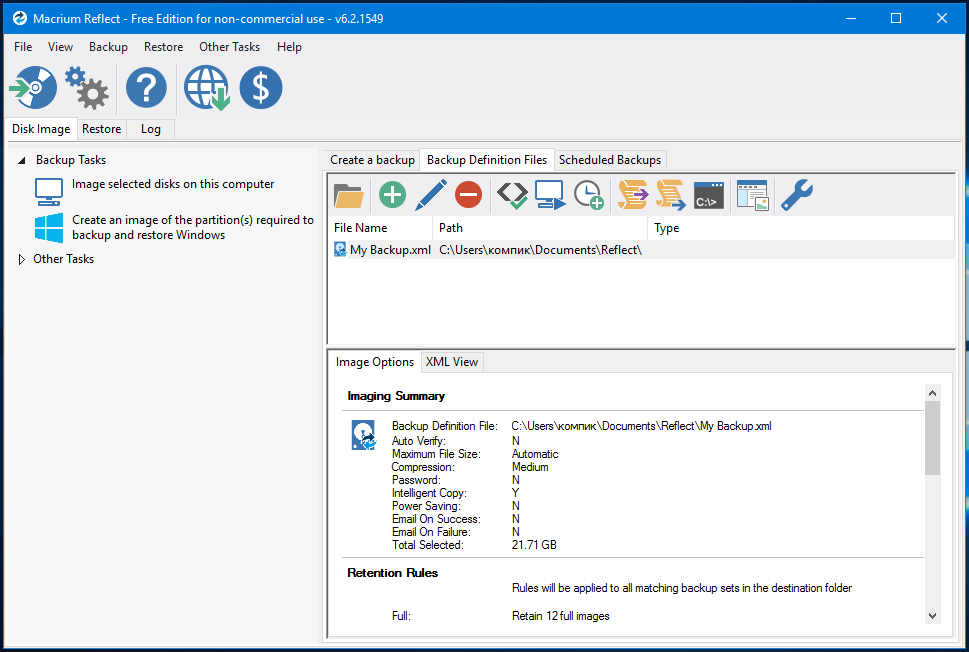Add a new definition with green plus icon

pos(392,195)
